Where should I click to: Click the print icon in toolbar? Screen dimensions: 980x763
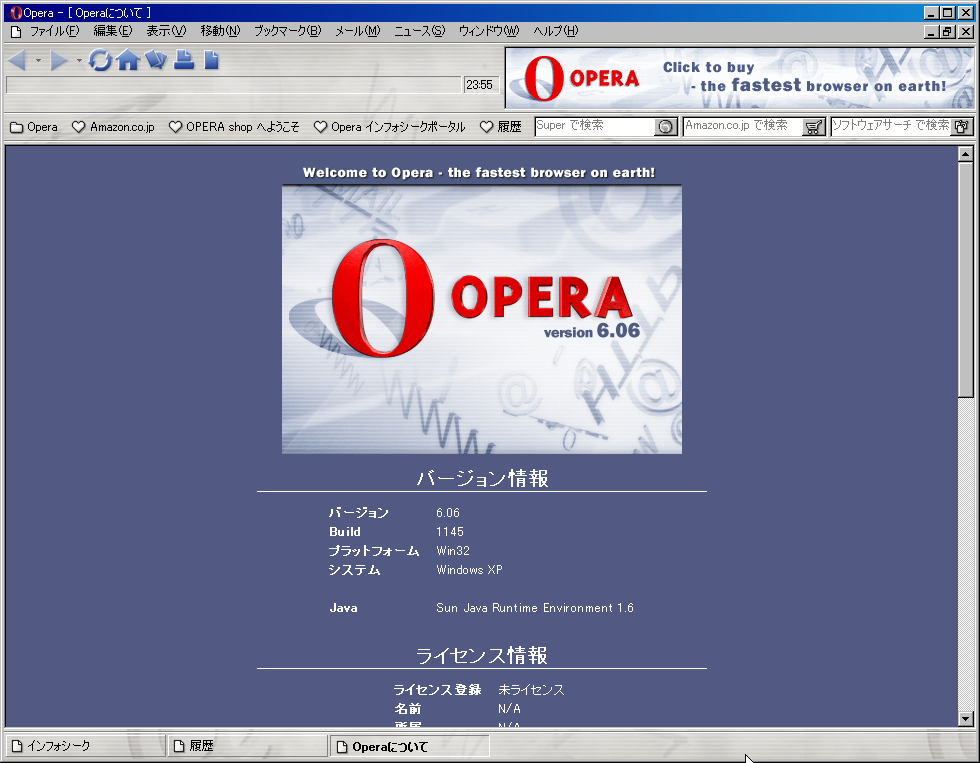[184, 60]
